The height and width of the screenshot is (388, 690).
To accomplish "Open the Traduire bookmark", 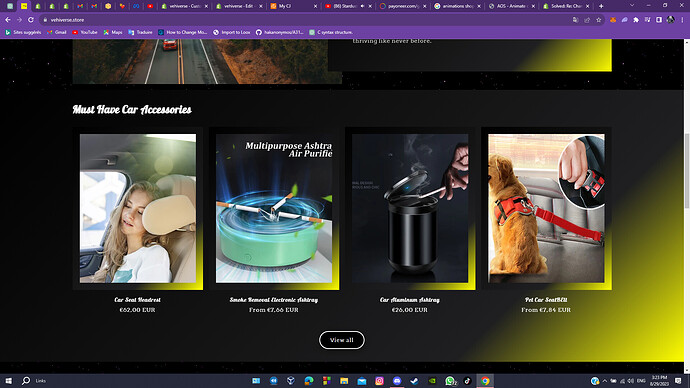I will [140, 32].
